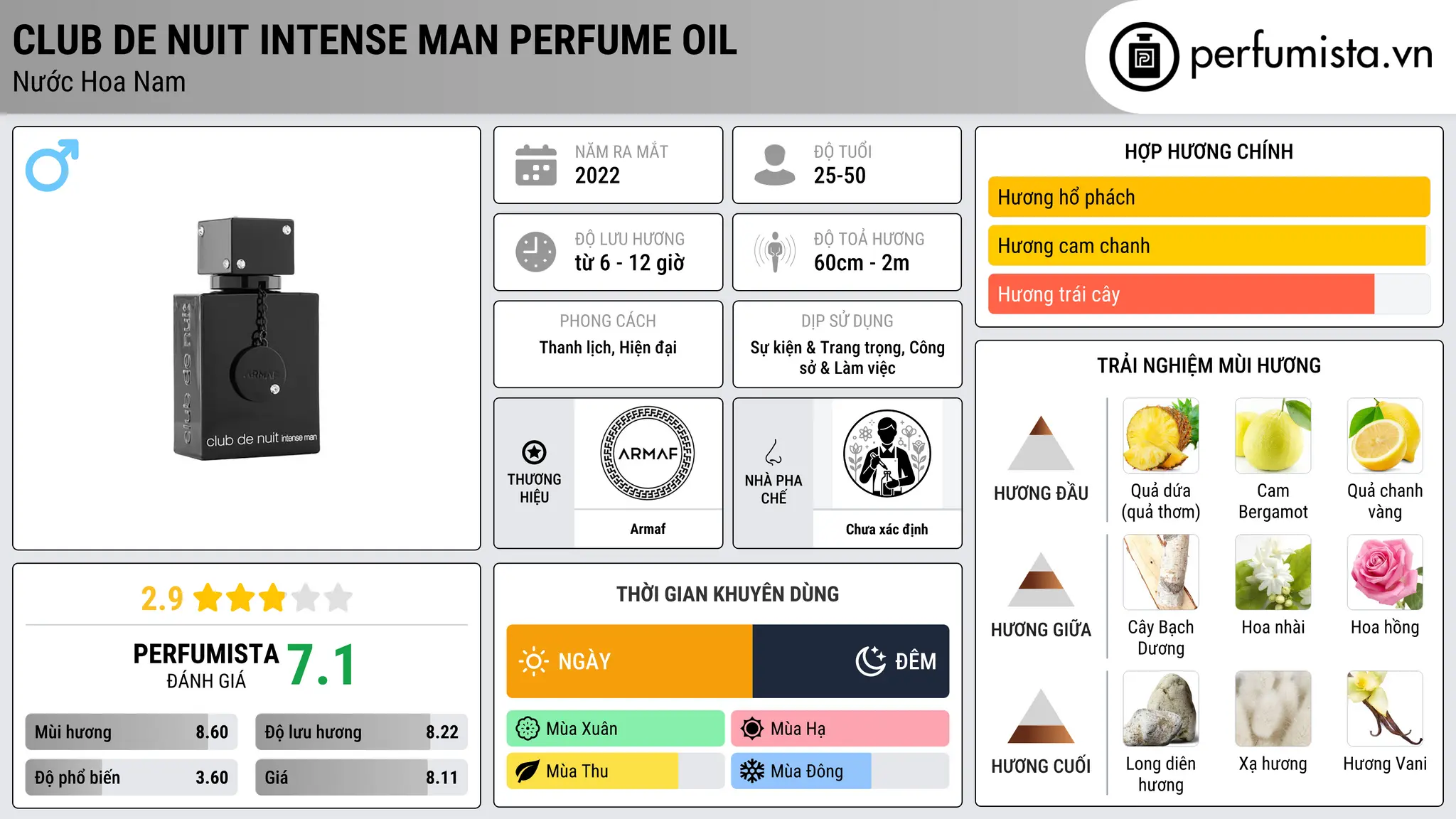The height and width of the screenshot is (819, 1456).
Task: Click the Mùi hương 8.60 score bar
Action: click(132, 732)
